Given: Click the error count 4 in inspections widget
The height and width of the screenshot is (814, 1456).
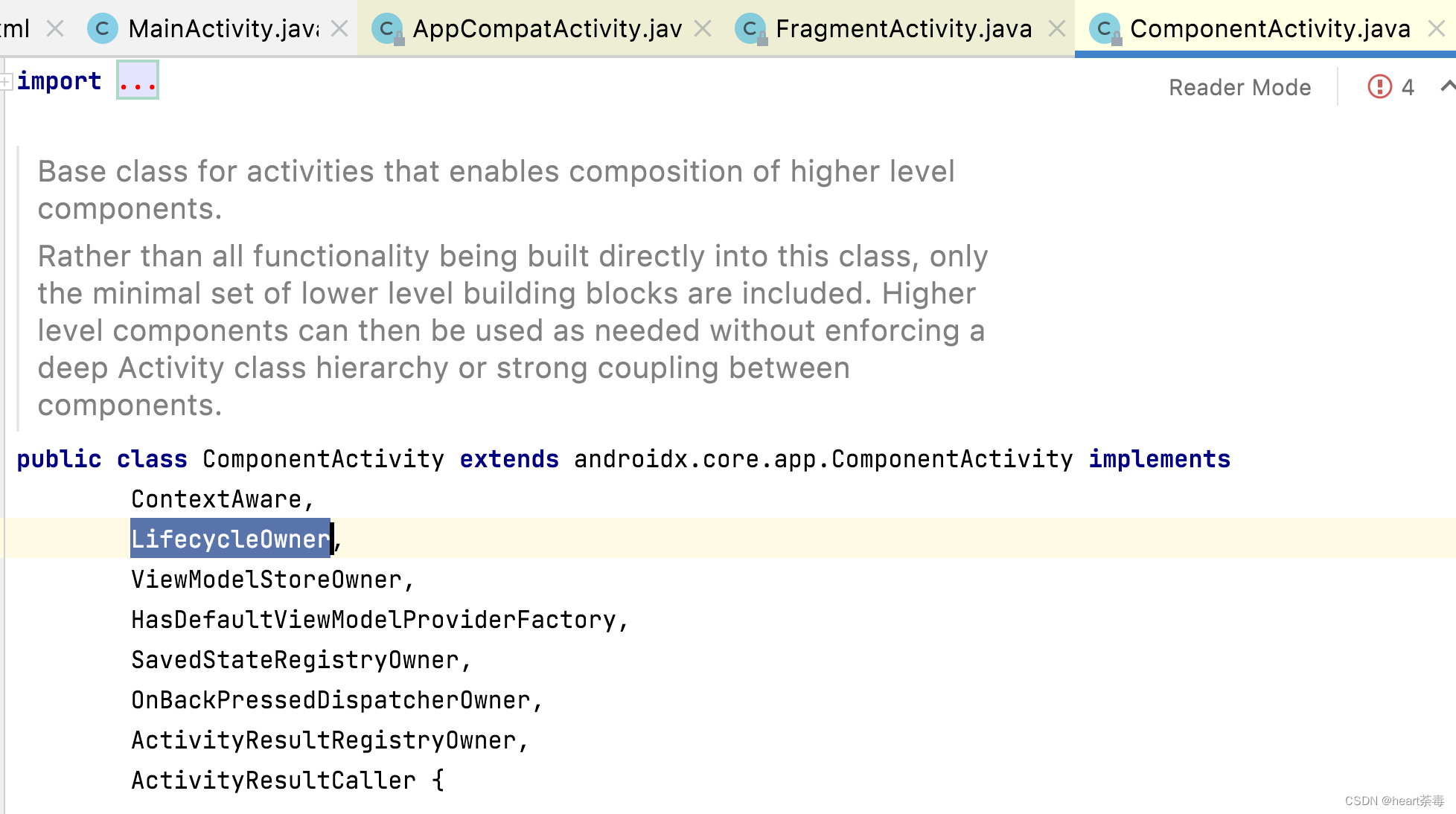Looking at the screenshot, I should coord(1408,87).
